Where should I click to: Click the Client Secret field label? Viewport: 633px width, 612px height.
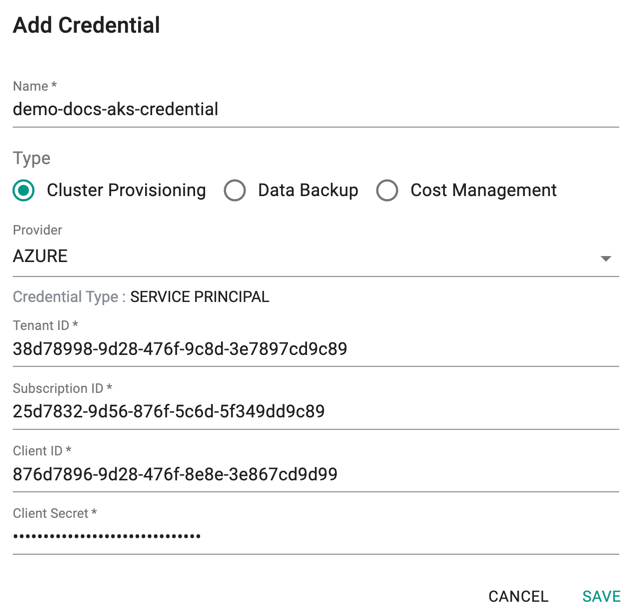point(54,513)
